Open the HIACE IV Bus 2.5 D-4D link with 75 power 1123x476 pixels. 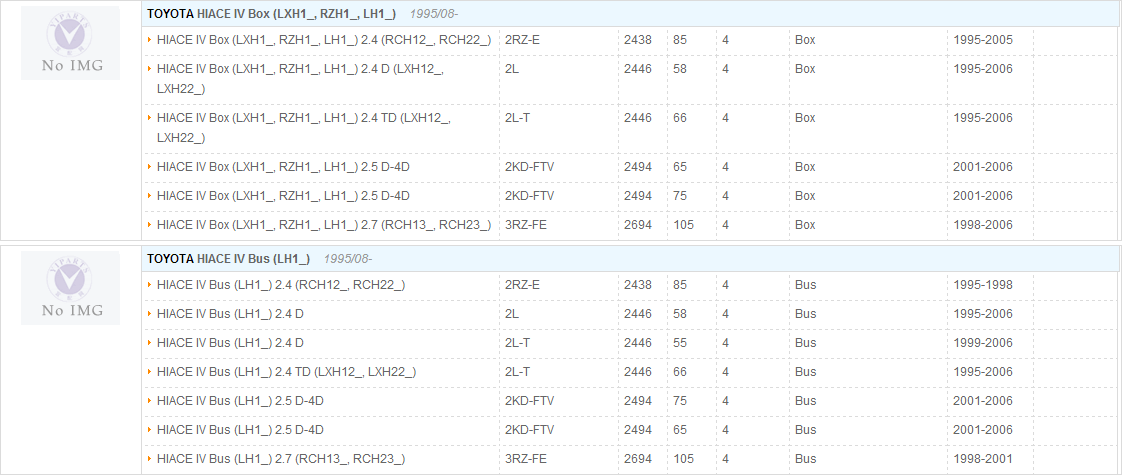point(240,401)
